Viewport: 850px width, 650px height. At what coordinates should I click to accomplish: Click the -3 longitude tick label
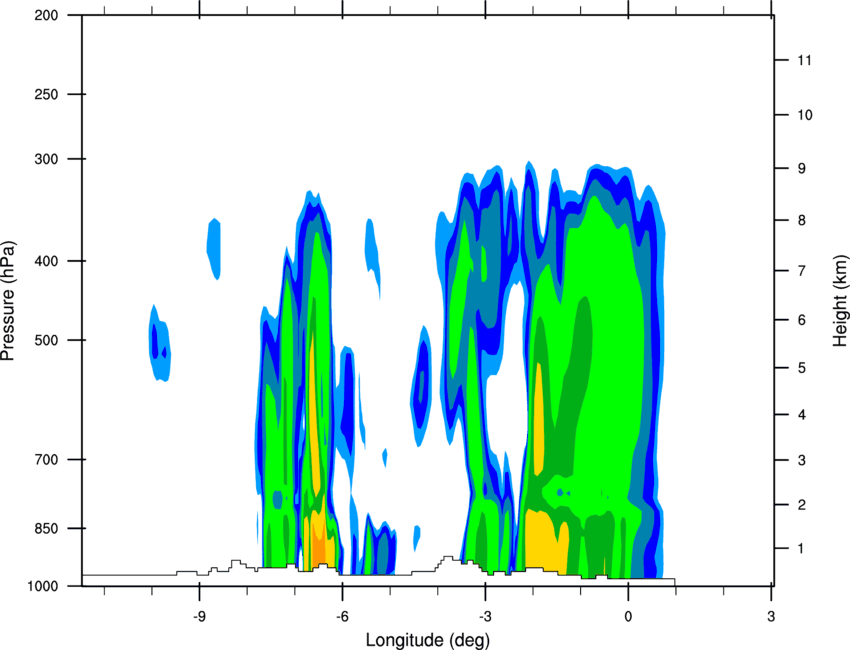pyautogui.click(x=485, y=617)
